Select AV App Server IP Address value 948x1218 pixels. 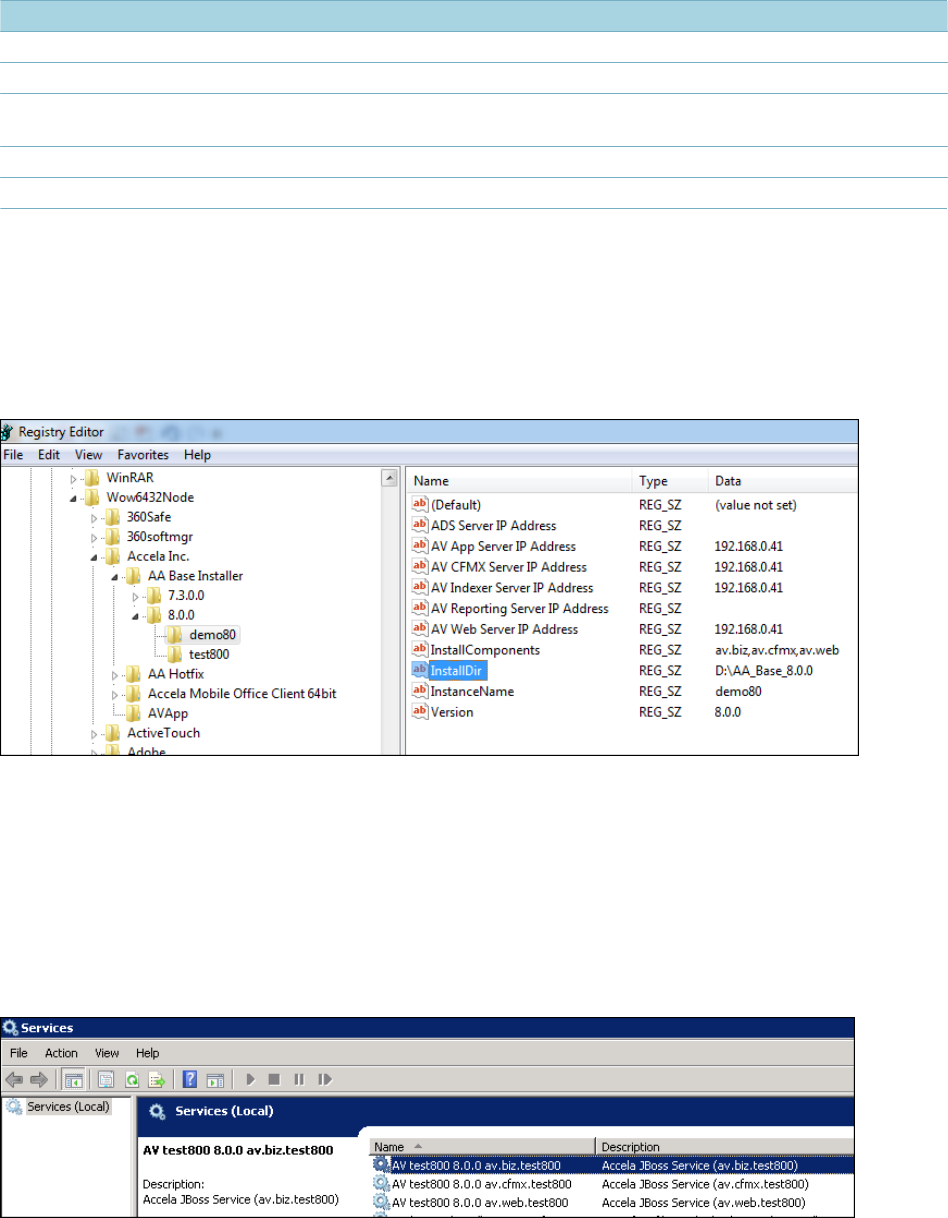[x=503, y=546]
